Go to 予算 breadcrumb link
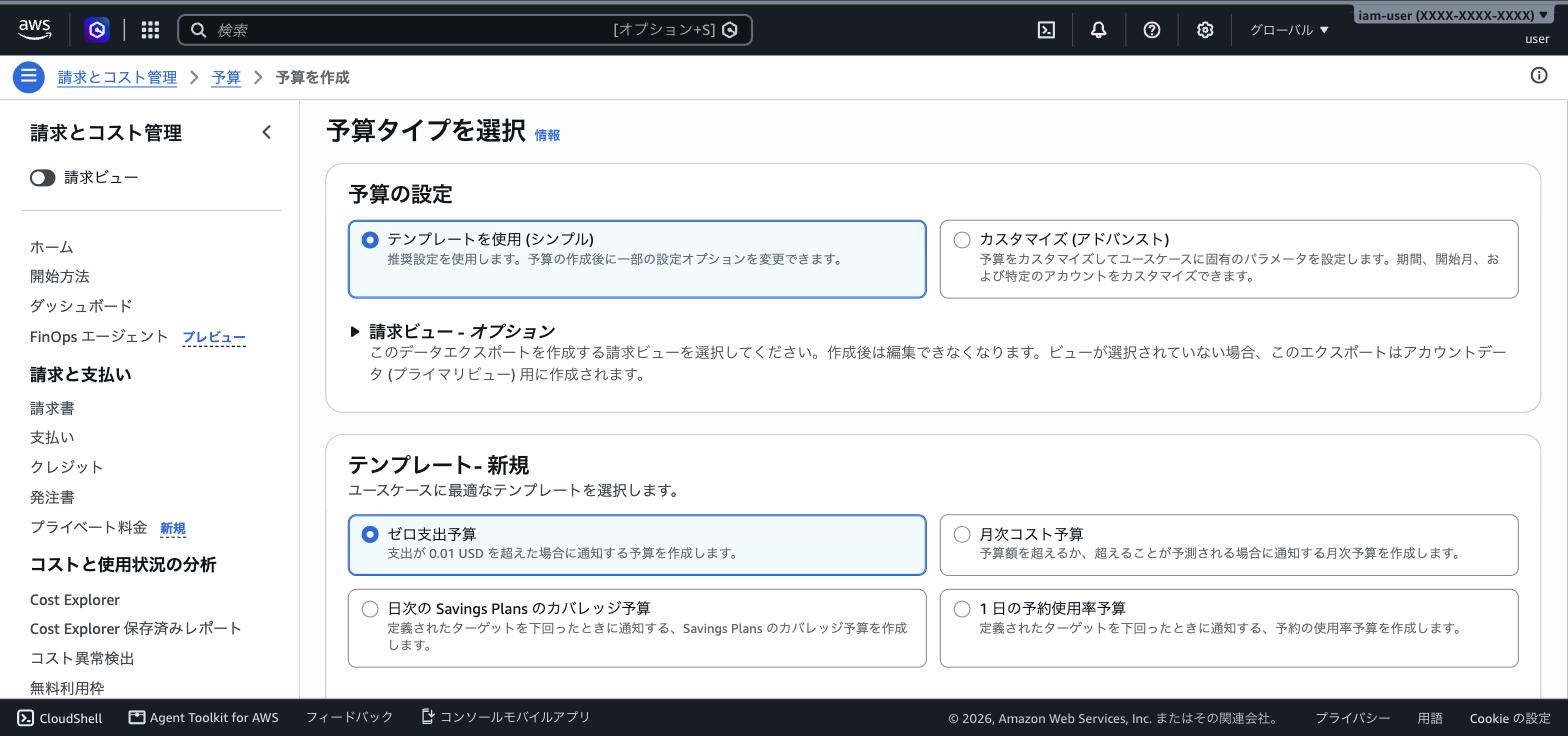The width and height of the screenshot is (1568, 736). [x=226, y=77]
